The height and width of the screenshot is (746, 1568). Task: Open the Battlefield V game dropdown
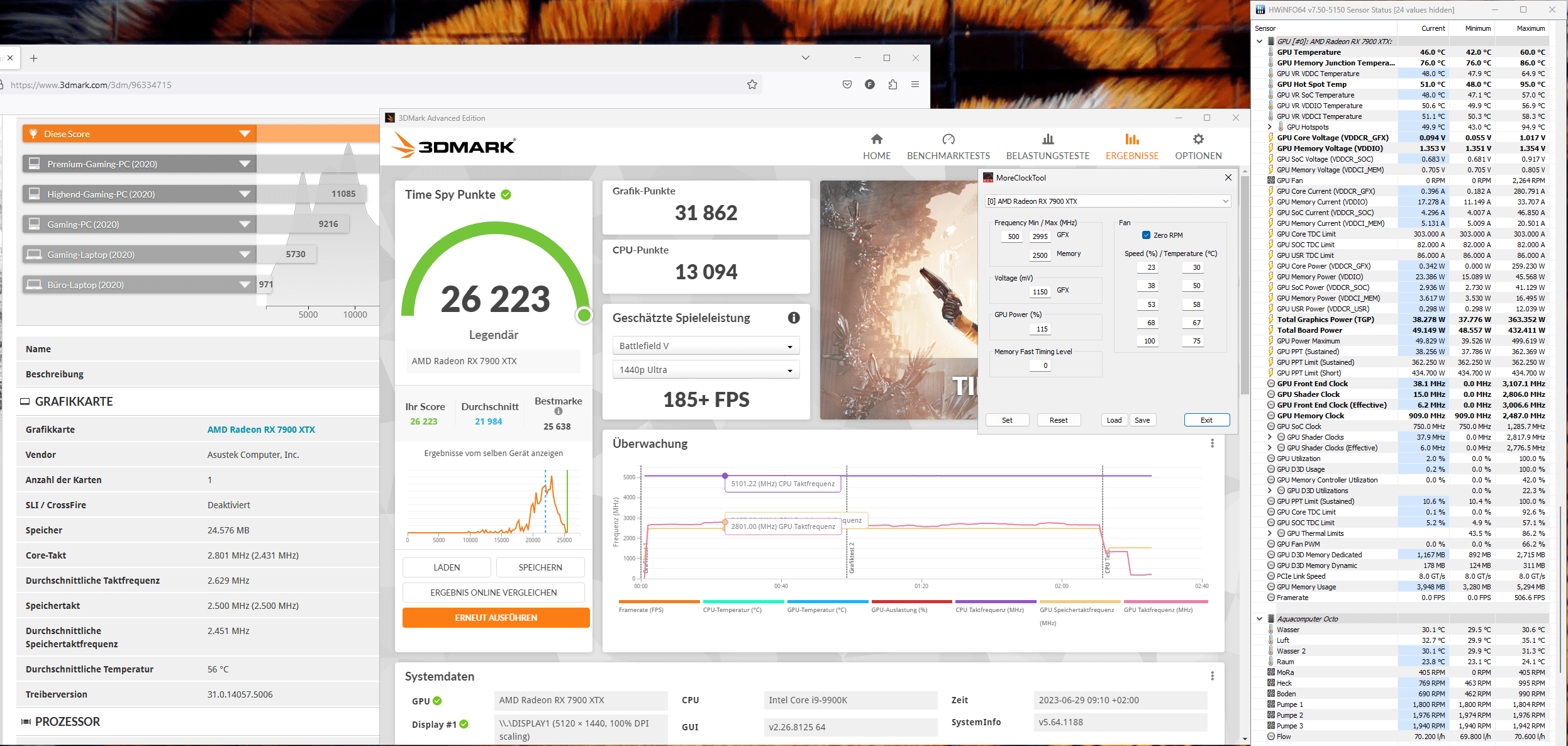tap(706, 346)
